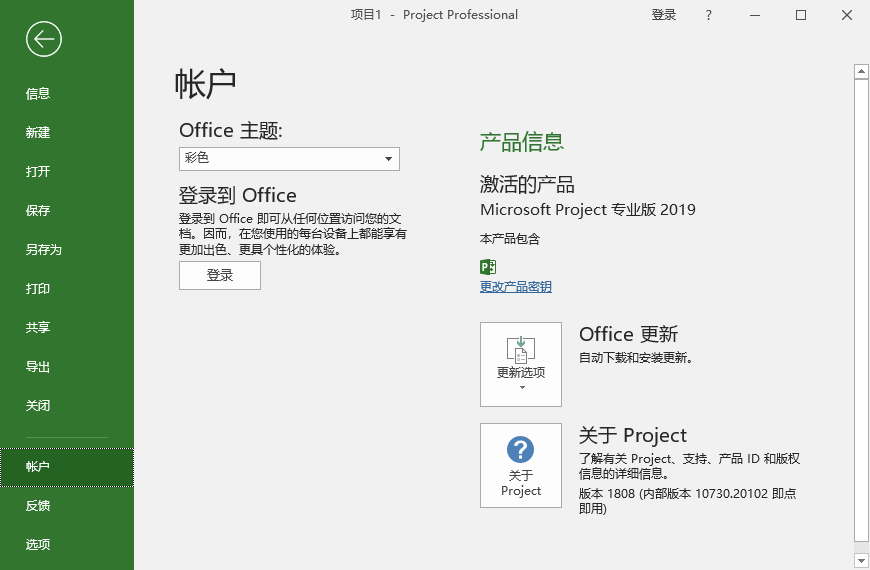Image resolution: width=870 pixels, height=570 pixels.
Task: Select the 帐户 sidebar item
Action: point(67,467)
